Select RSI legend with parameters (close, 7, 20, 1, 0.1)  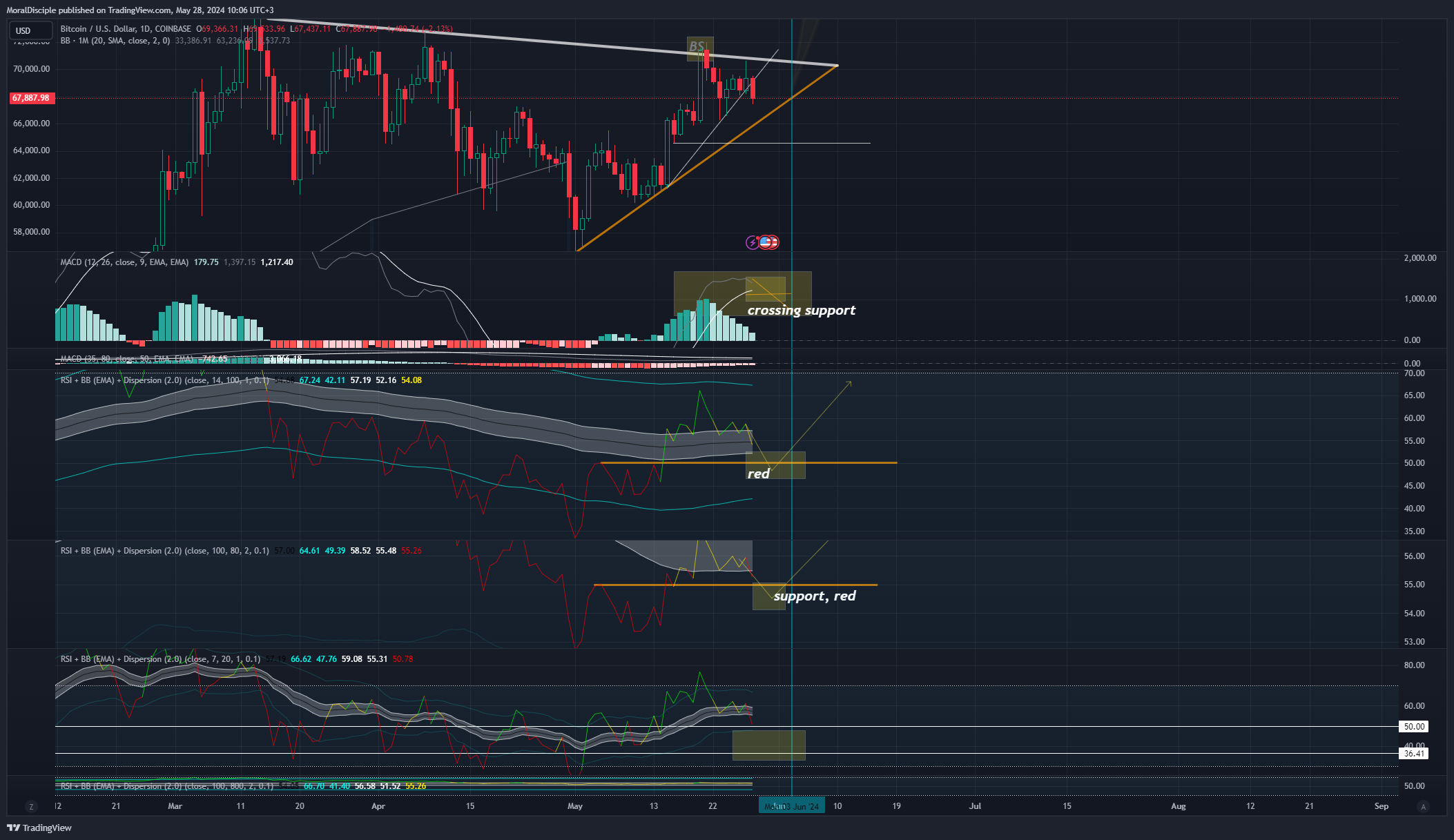[x=161, y=659]
